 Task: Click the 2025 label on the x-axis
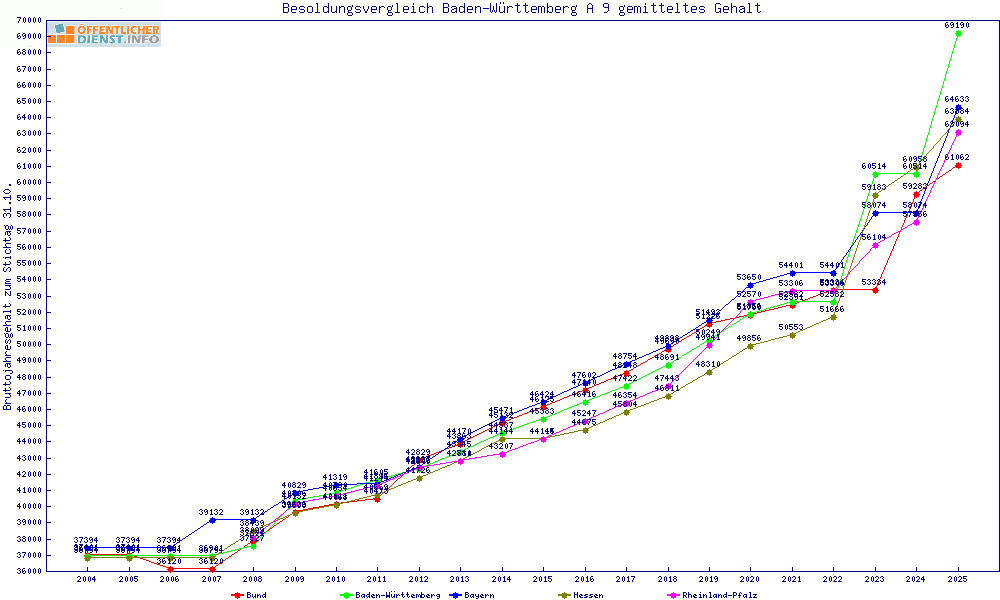(958, 579)
